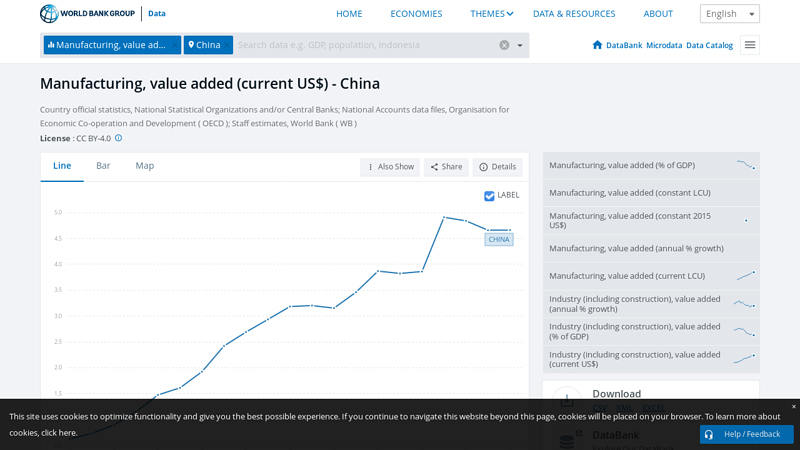Image resolution: width=800 pixels, height=450 pixels.
Task: Expand the search box dropdown arrow
Action: click(520, 45)
